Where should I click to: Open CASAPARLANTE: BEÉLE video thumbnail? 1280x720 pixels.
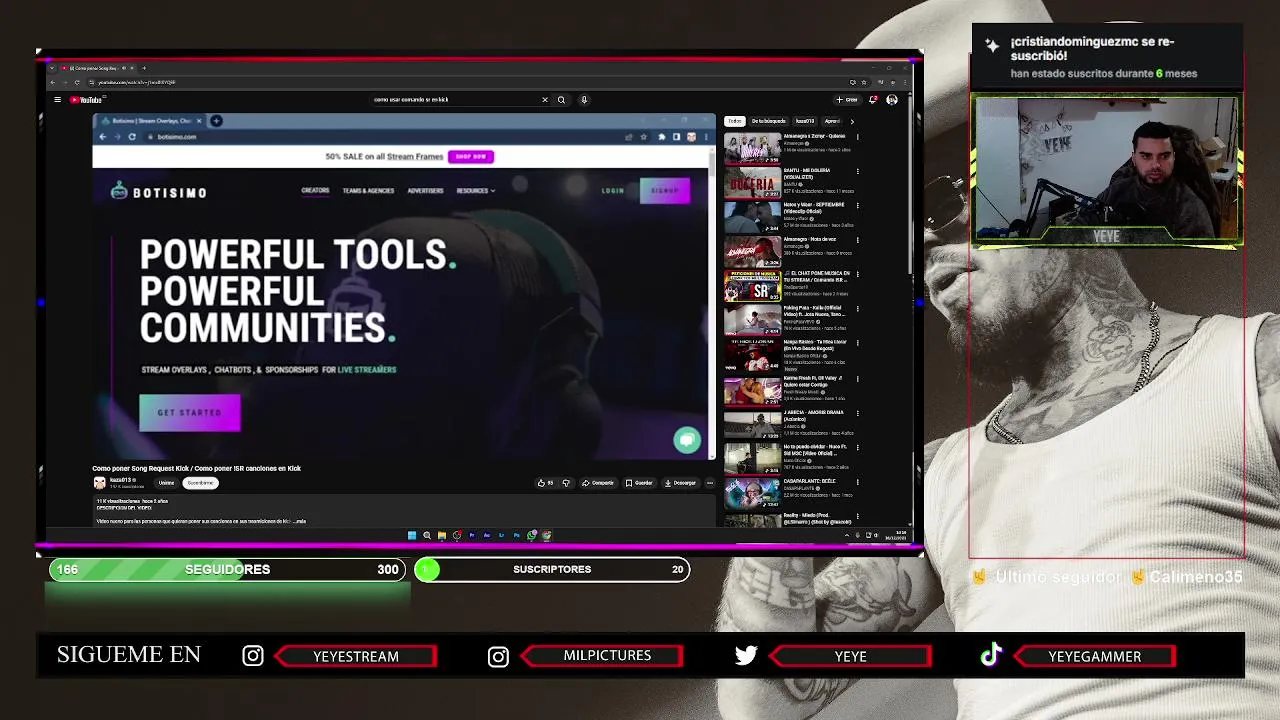point(752,493)
